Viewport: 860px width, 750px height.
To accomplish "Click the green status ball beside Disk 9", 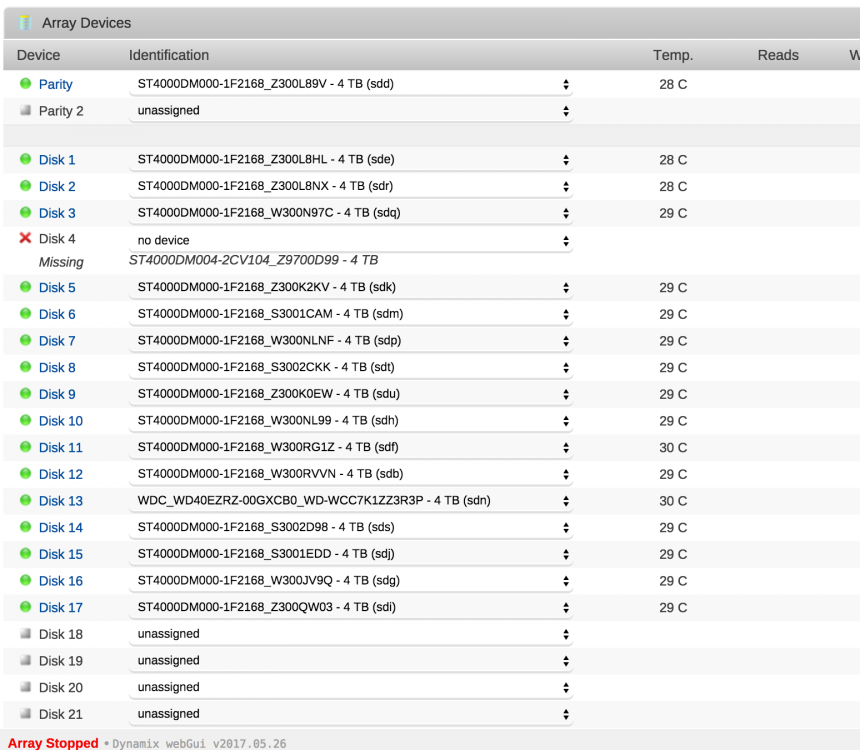I will [x=25, y=393].
